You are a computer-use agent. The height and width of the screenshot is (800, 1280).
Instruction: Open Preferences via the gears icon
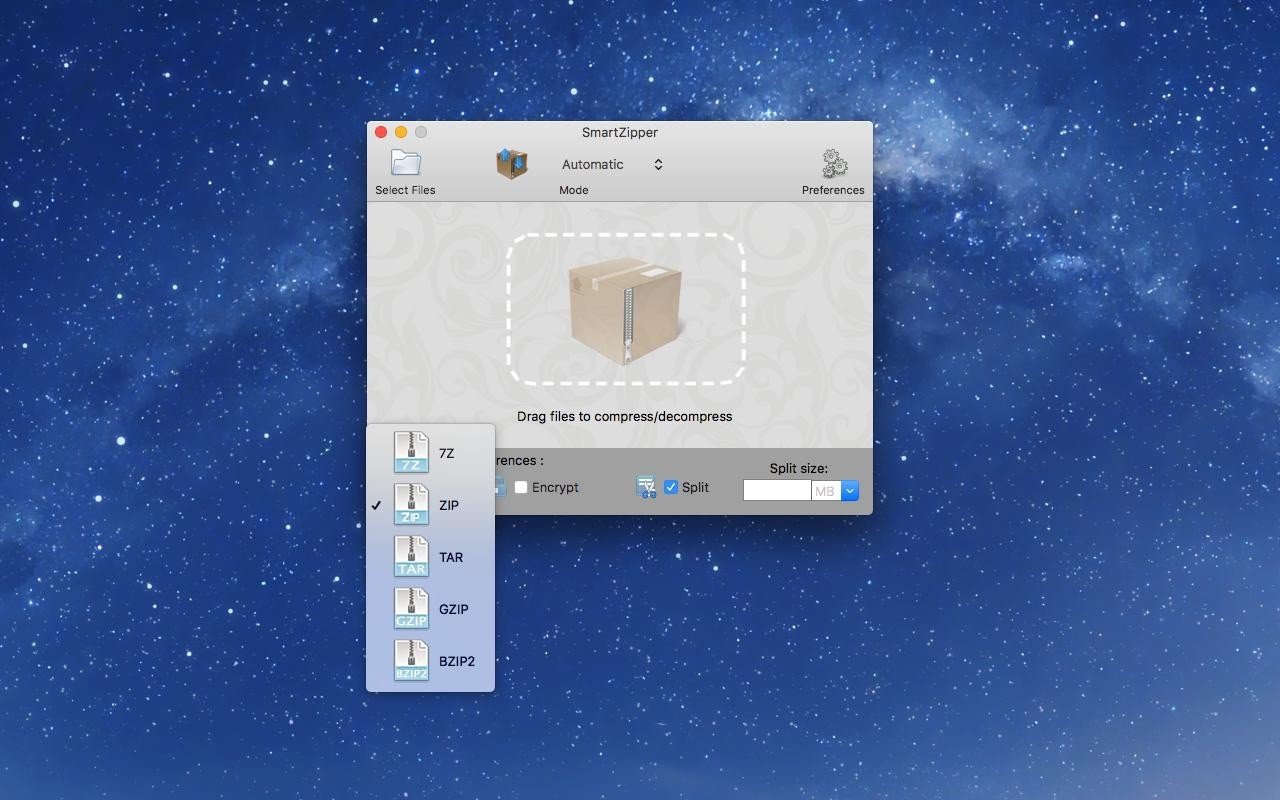pos(833,164)
